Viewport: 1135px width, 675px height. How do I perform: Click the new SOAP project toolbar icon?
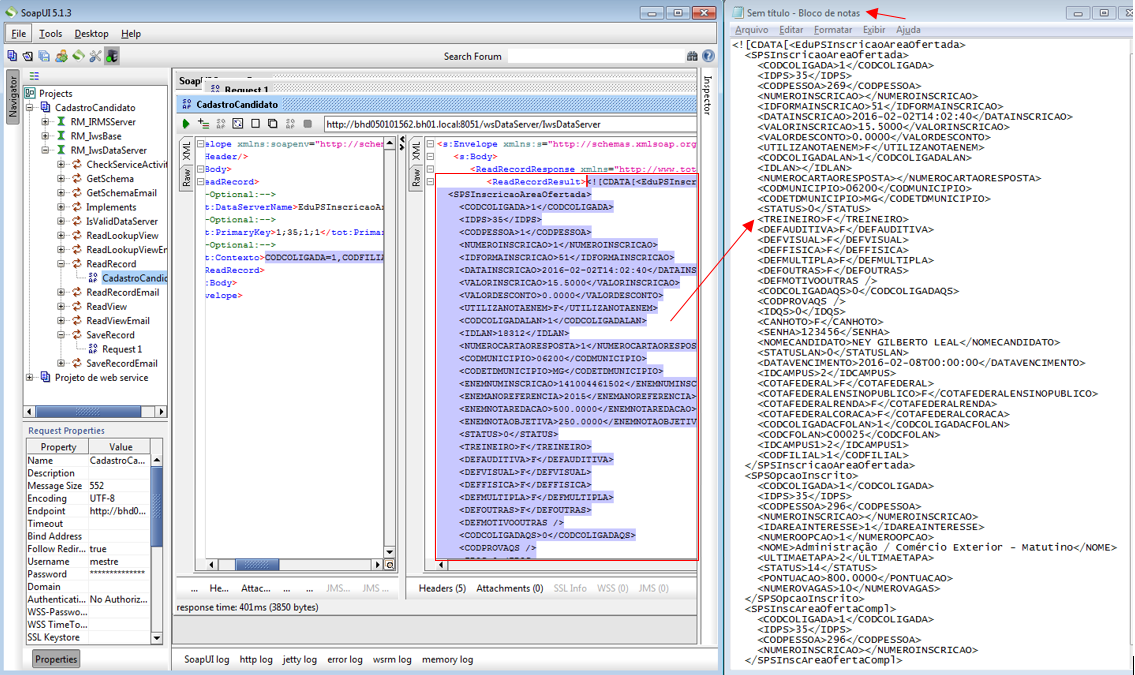pyautogui.click(x=12, y=56)
